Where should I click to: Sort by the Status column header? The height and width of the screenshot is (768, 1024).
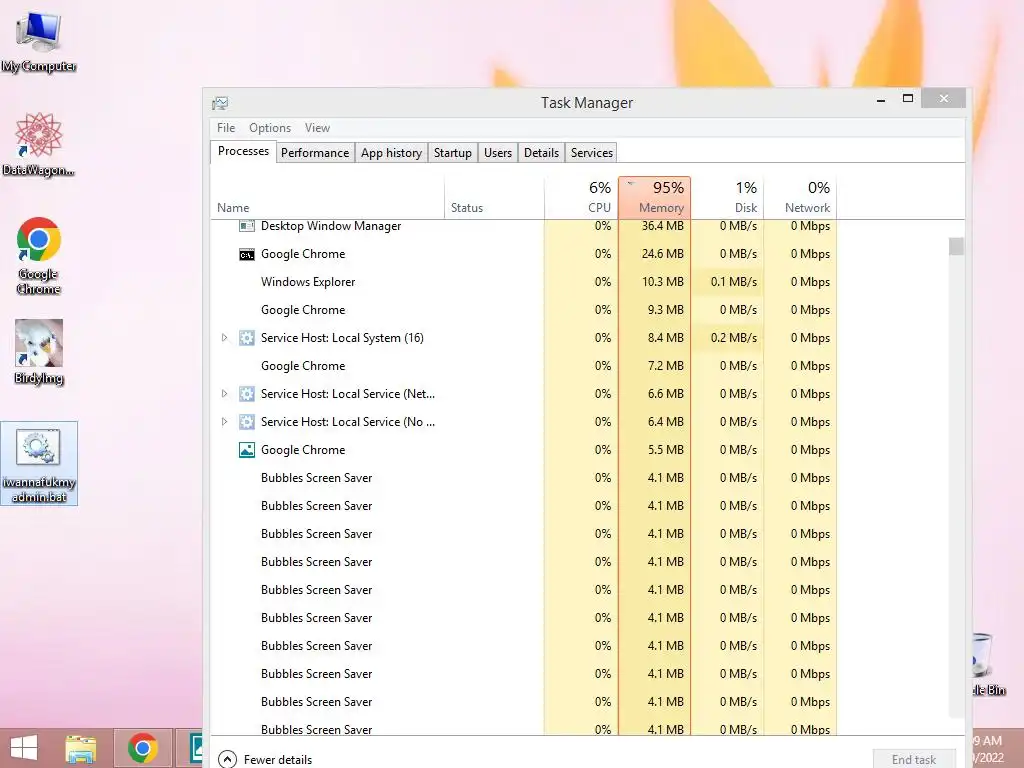494,197
